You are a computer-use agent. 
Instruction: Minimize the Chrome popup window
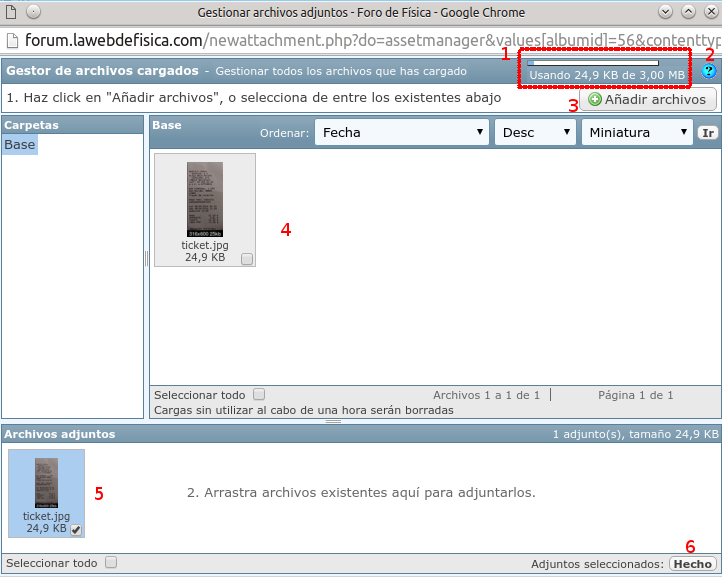[x=665, y=12]
